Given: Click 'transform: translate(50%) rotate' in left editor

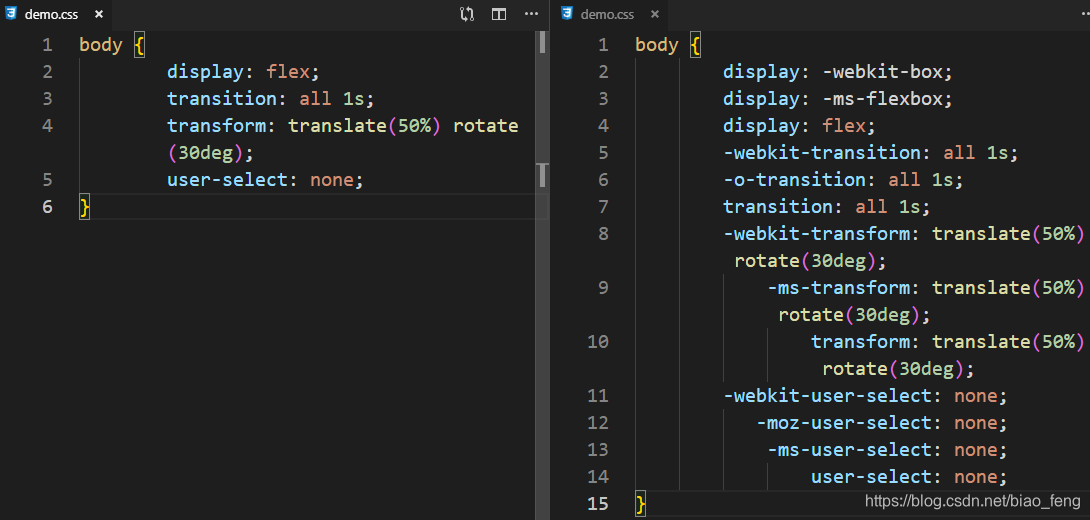Looking at the screenshot, I should 343,126.
